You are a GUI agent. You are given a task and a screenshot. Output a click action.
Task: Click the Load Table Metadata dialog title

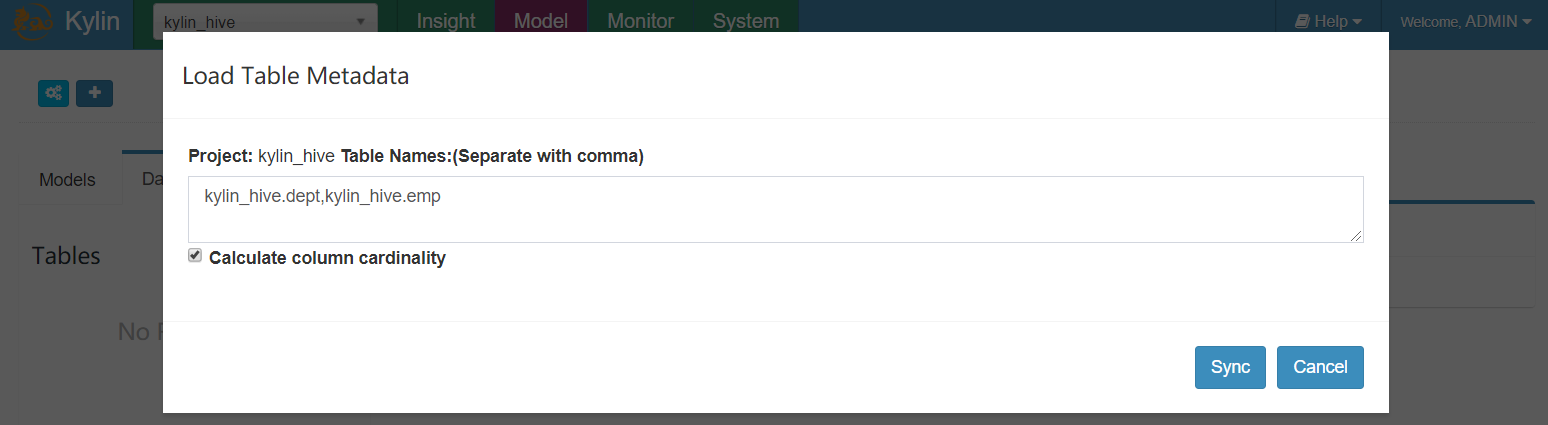pos(295,76)
